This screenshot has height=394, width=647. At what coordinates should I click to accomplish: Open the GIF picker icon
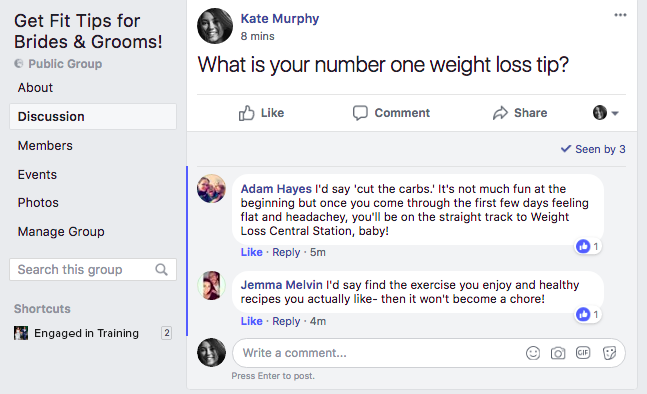point(583,353)
